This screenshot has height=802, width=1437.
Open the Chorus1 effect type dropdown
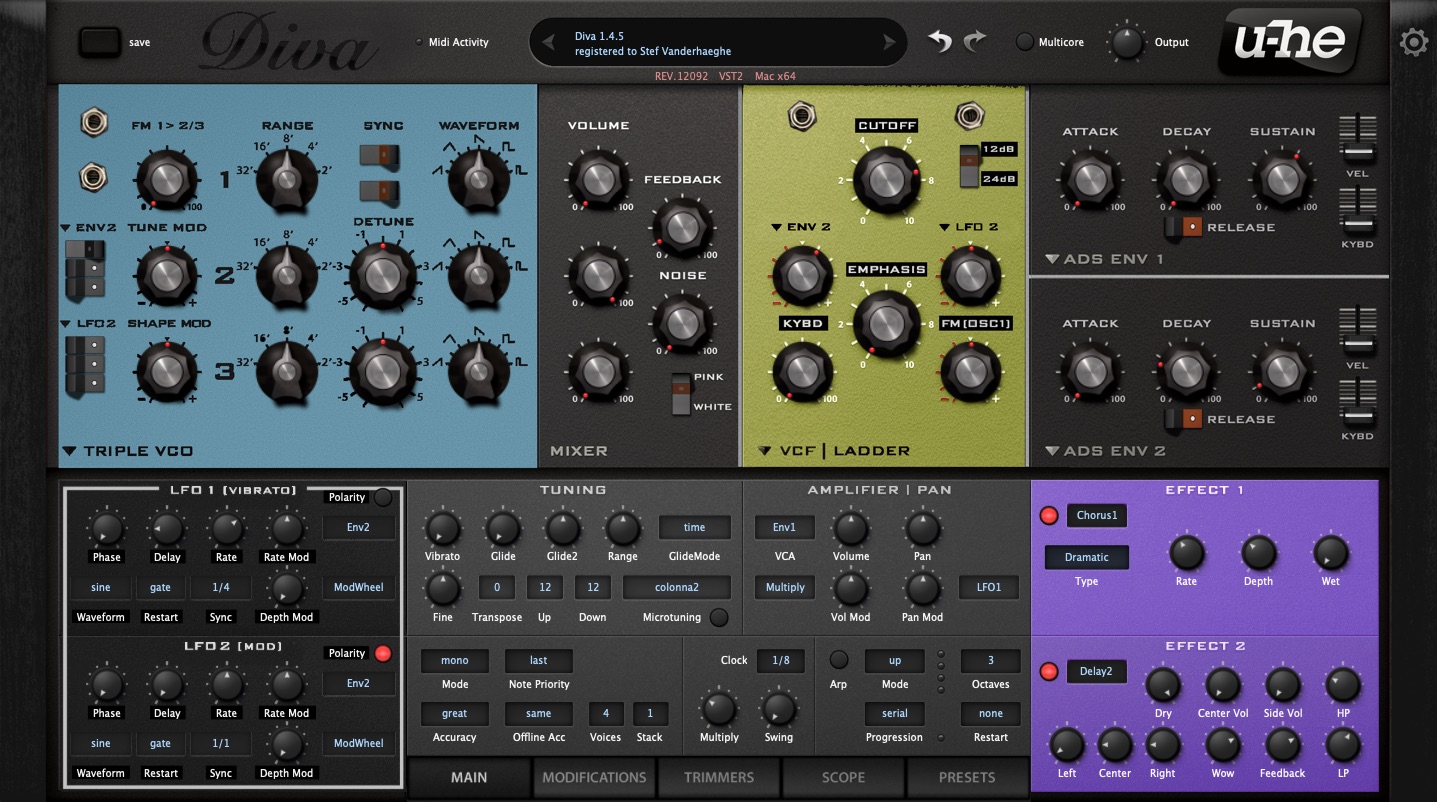coord(1097,516)
